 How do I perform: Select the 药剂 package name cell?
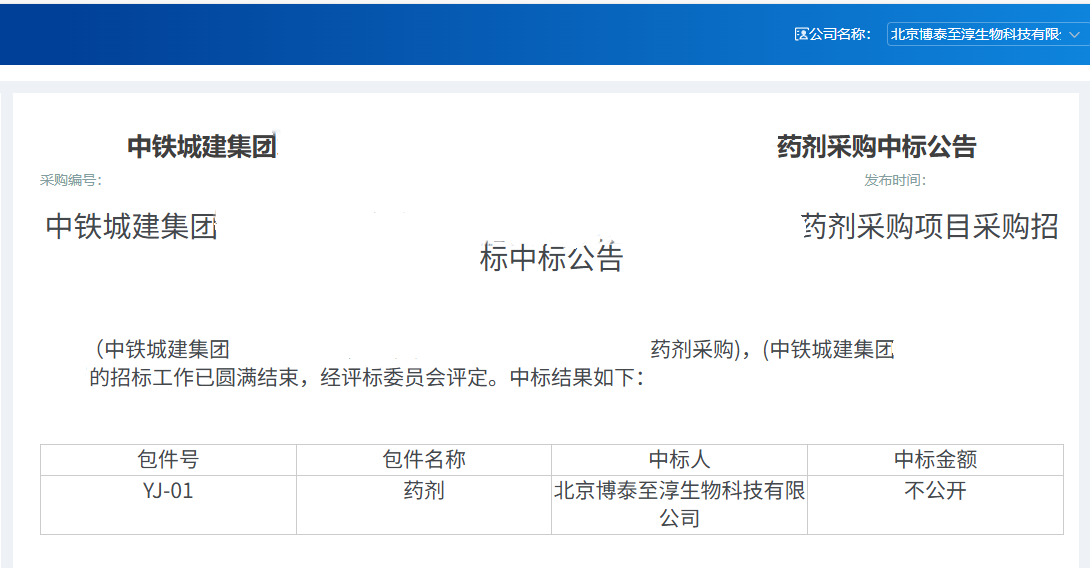(x=424, y=491)
